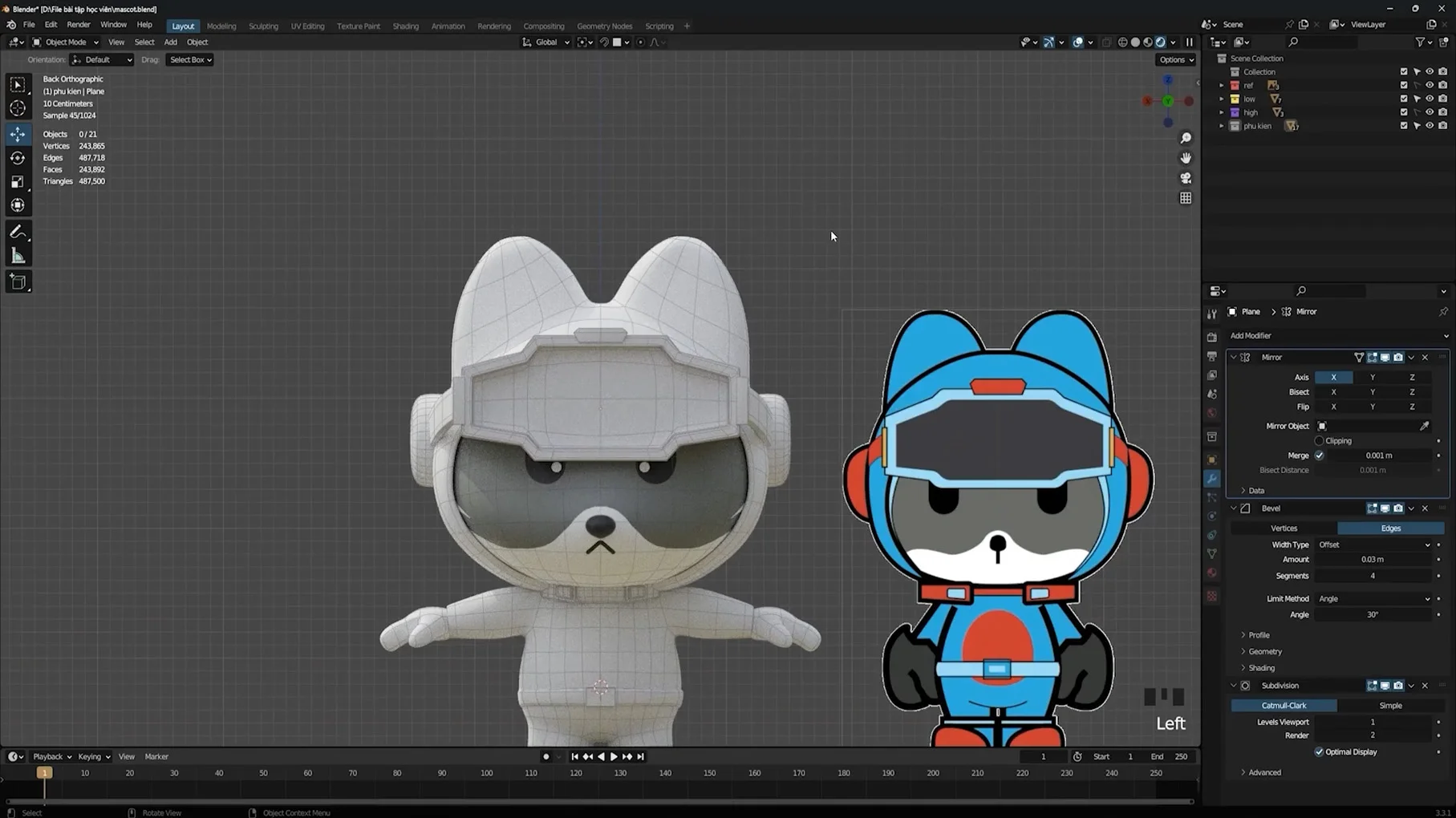The image size is (1456, 818).
Task: Activate the Scale tool
Action: pos(18,182)
